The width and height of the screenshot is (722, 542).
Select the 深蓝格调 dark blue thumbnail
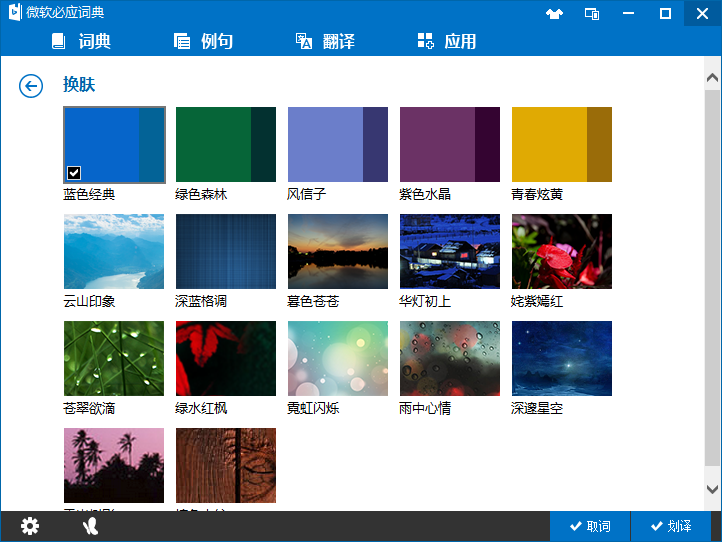(226, 251)
